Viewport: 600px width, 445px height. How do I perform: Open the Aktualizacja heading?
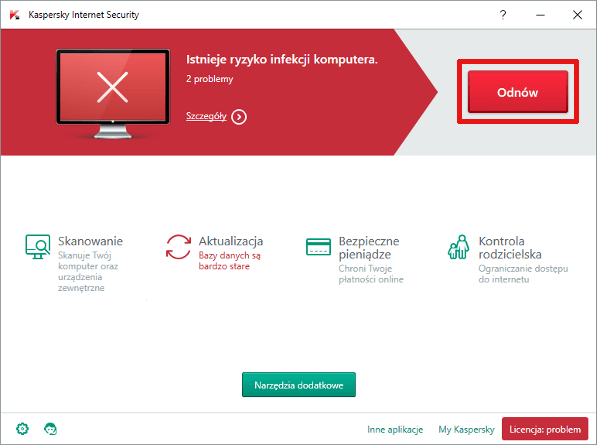click(x=231, y=241)
